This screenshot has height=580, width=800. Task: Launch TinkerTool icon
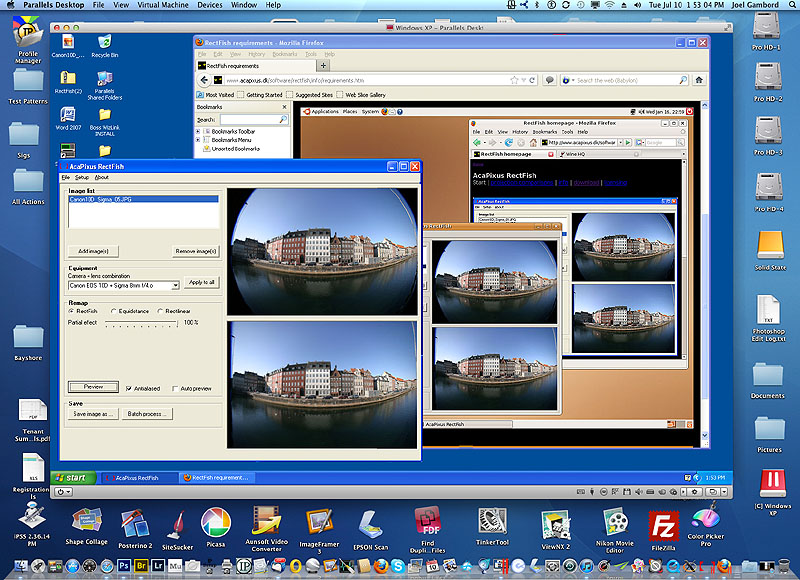492,522
